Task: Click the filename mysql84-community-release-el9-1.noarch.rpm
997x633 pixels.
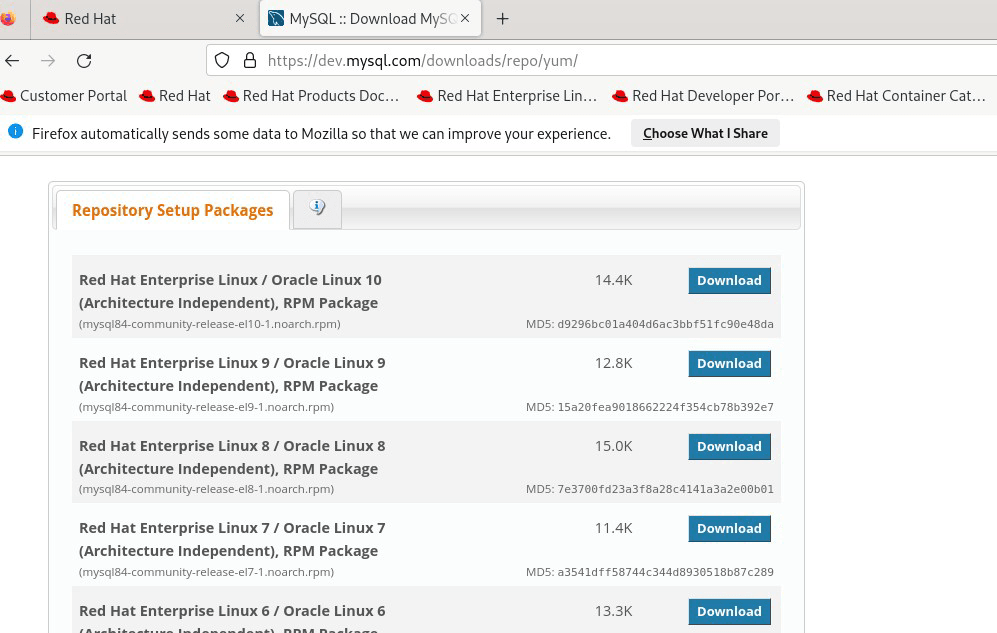Action: pyautogui.click(x=207, y=407)
